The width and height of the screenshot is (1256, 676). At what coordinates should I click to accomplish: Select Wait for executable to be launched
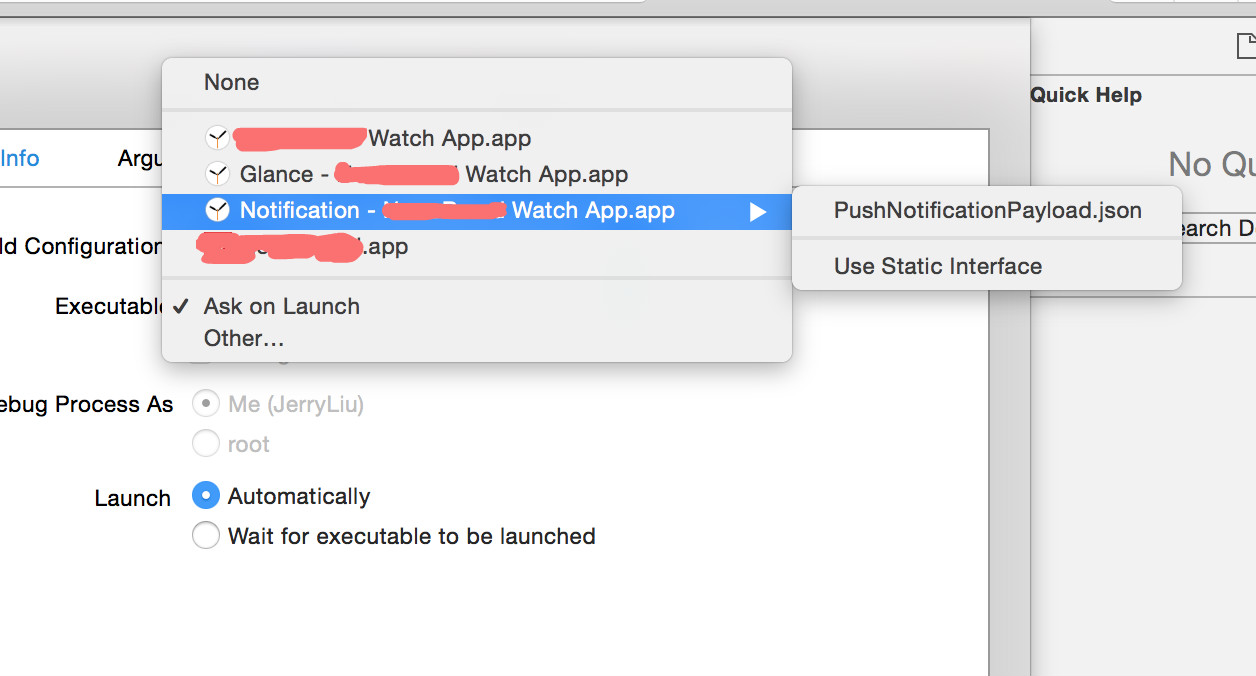click(x=206, y=536)
